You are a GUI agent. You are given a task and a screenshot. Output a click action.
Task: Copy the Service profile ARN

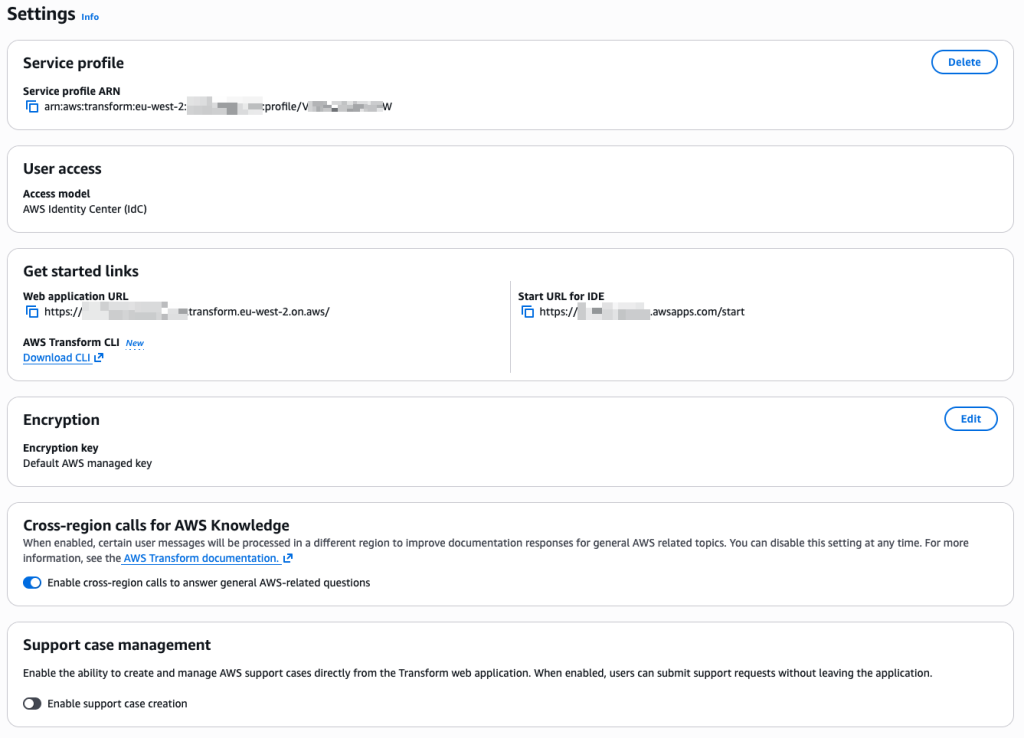click(x=32, y=106)
